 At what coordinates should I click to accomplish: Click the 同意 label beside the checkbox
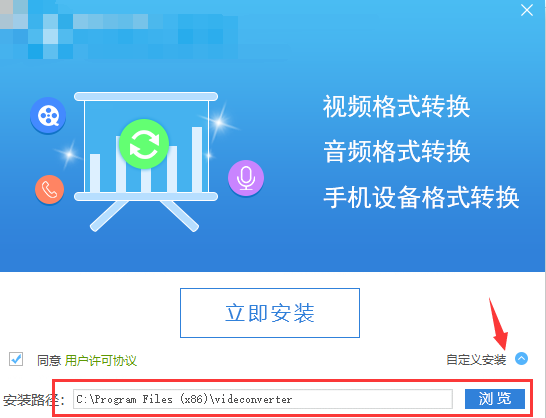point(49,361)
